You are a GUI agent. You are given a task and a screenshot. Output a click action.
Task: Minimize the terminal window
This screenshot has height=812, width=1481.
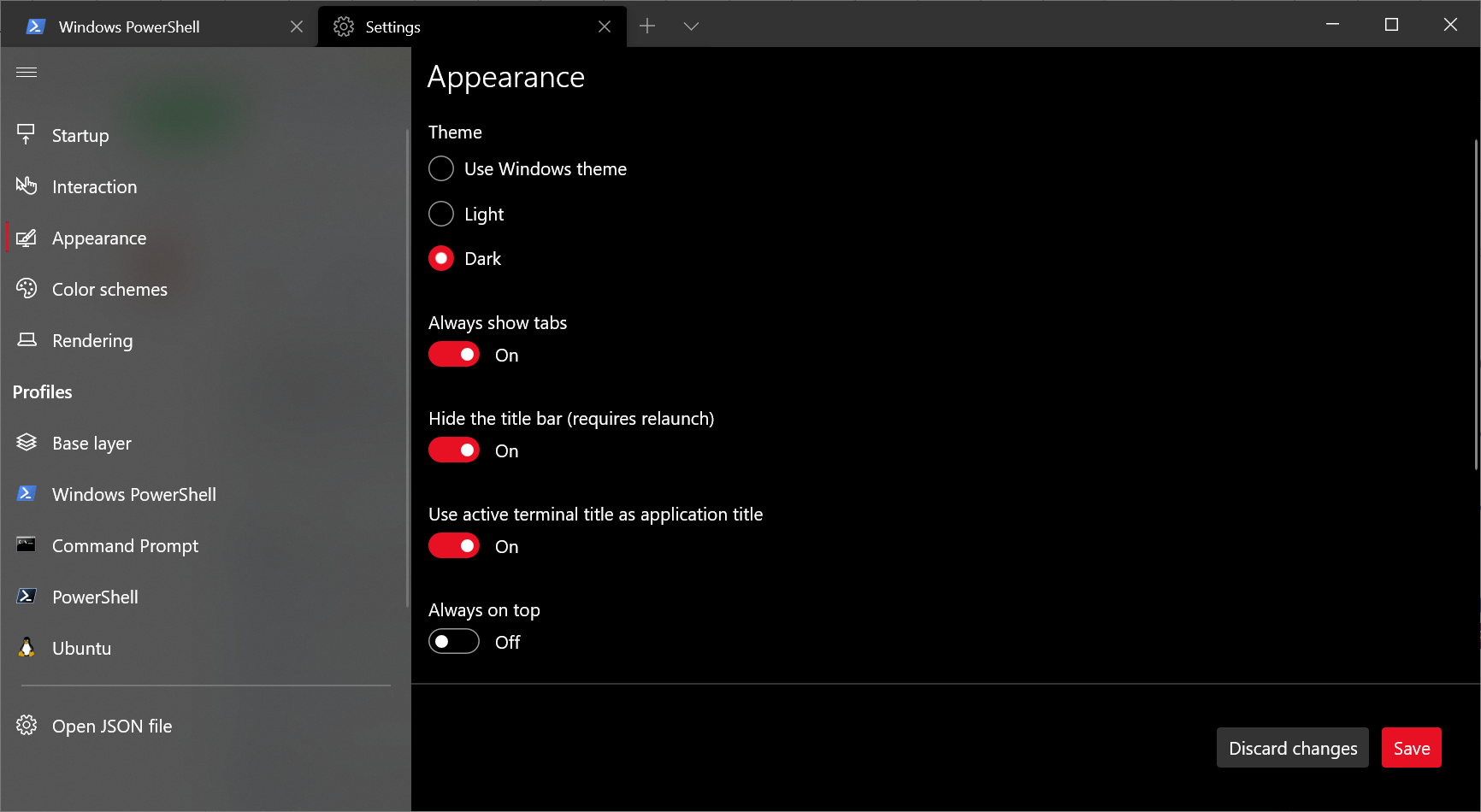[x=1332, y=25]
